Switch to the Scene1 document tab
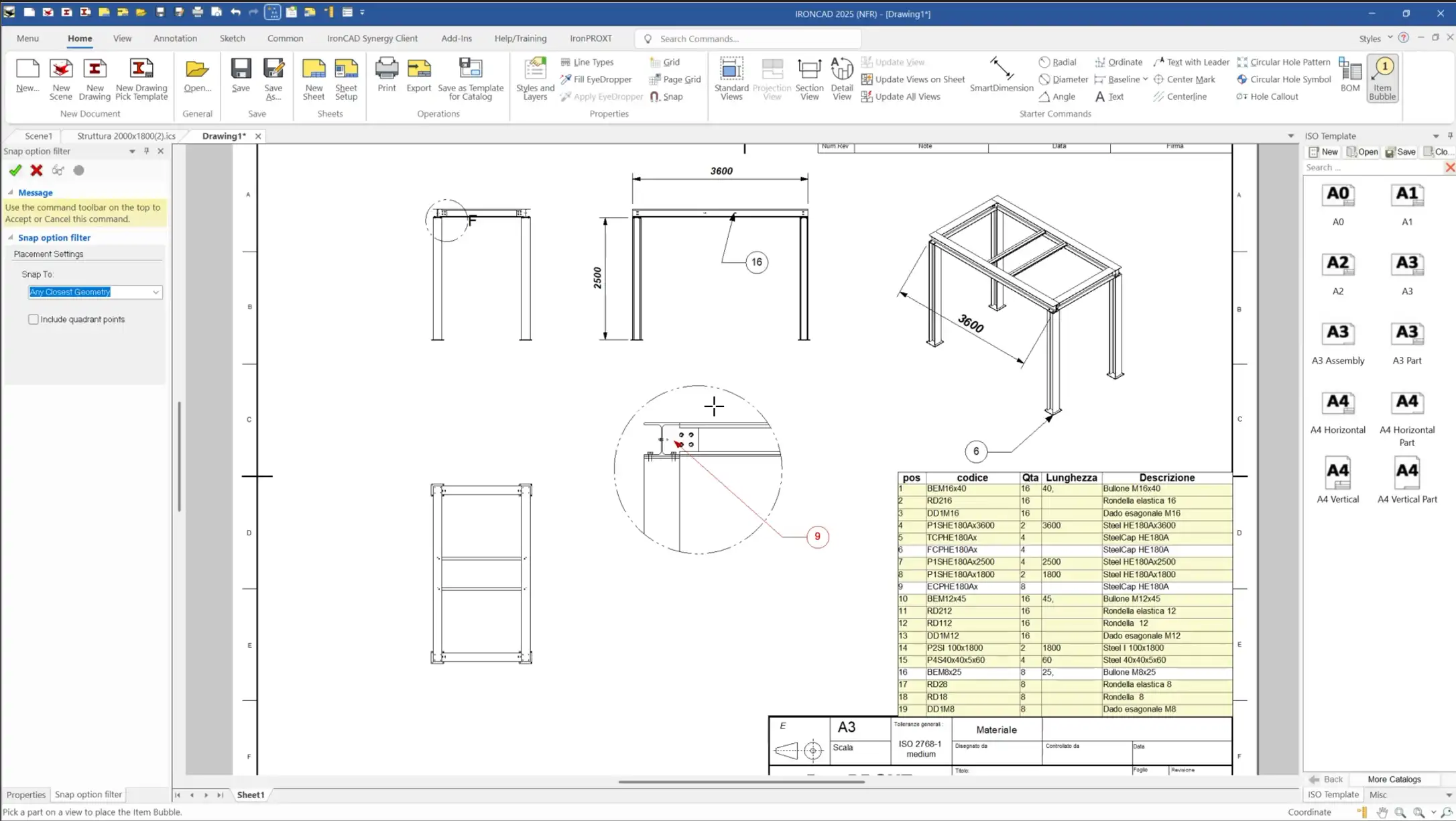Screen dimensions: 1456x821 pyautogui.click(x=38, y=135)
